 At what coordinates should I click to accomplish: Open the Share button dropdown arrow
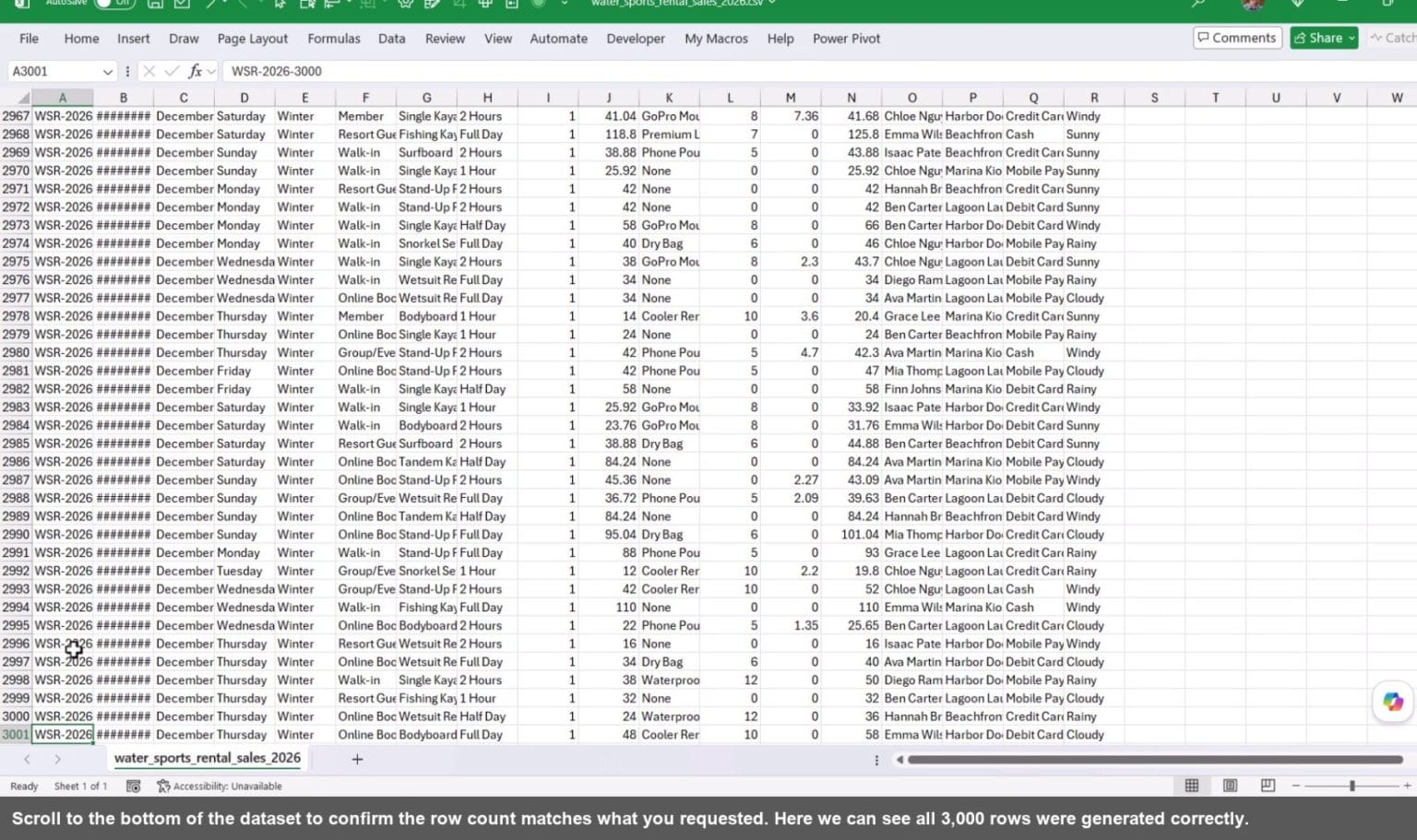pos(1352,38)
